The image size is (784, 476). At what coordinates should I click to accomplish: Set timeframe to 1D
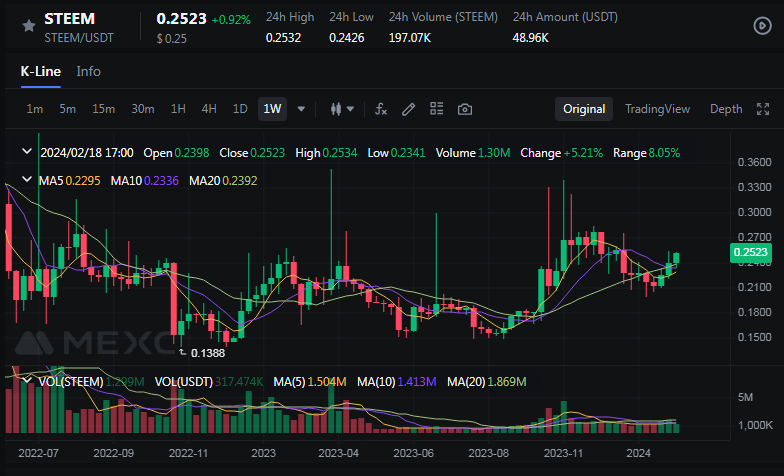[240, 109]
